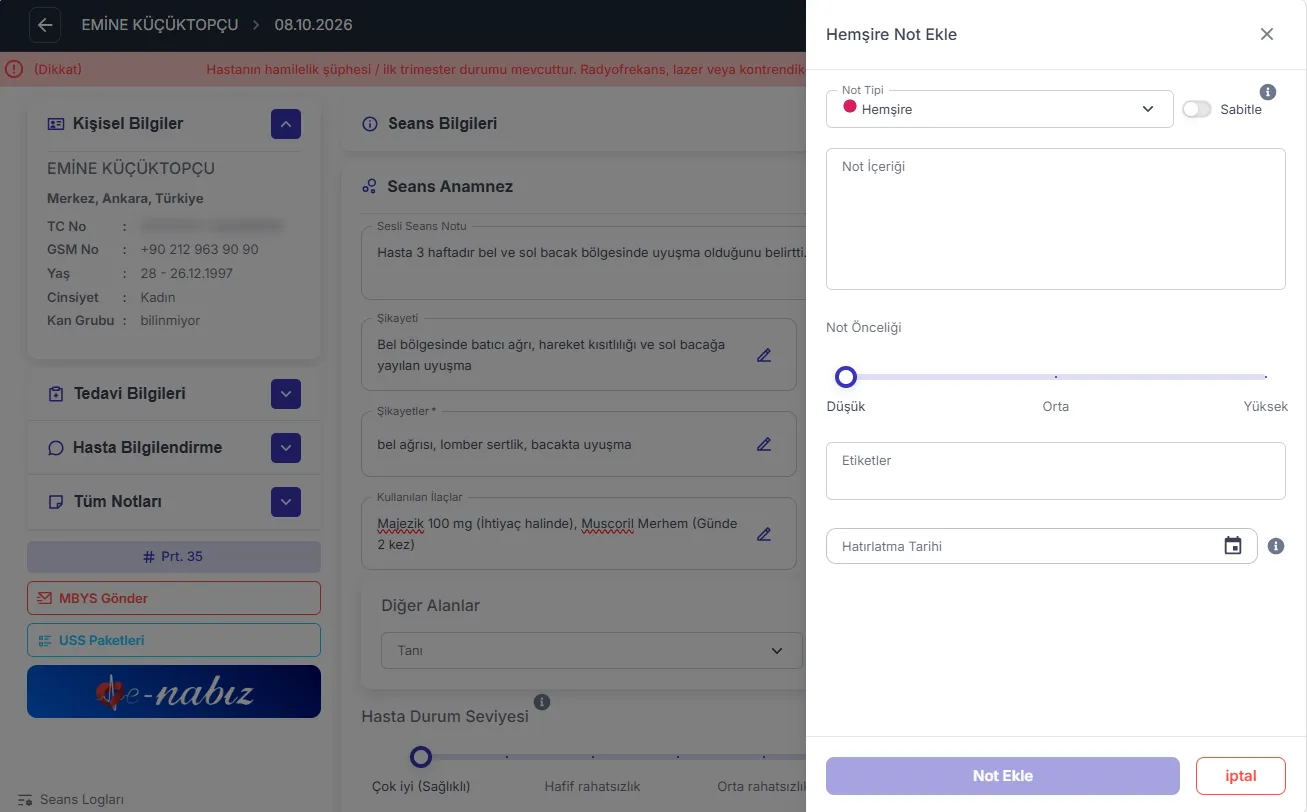The image size is (1307, 812).
Task: Click the Prt. 35 button
Action: click(x=174, y=557)
